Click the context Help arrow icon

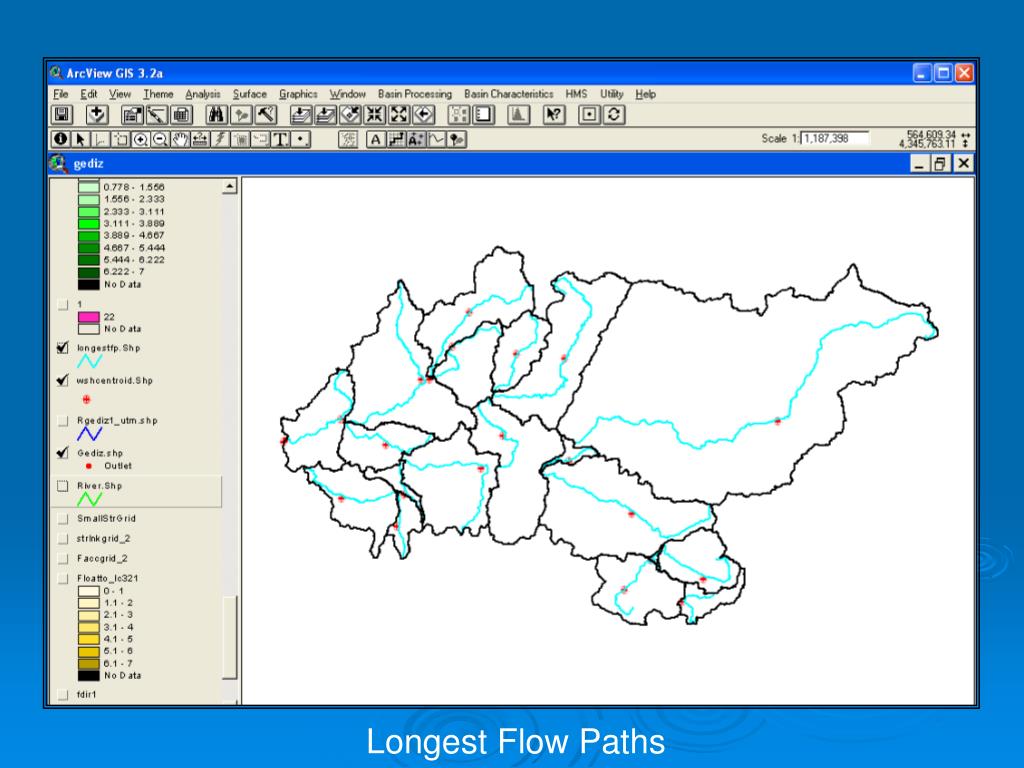click(x=554, y=115)
